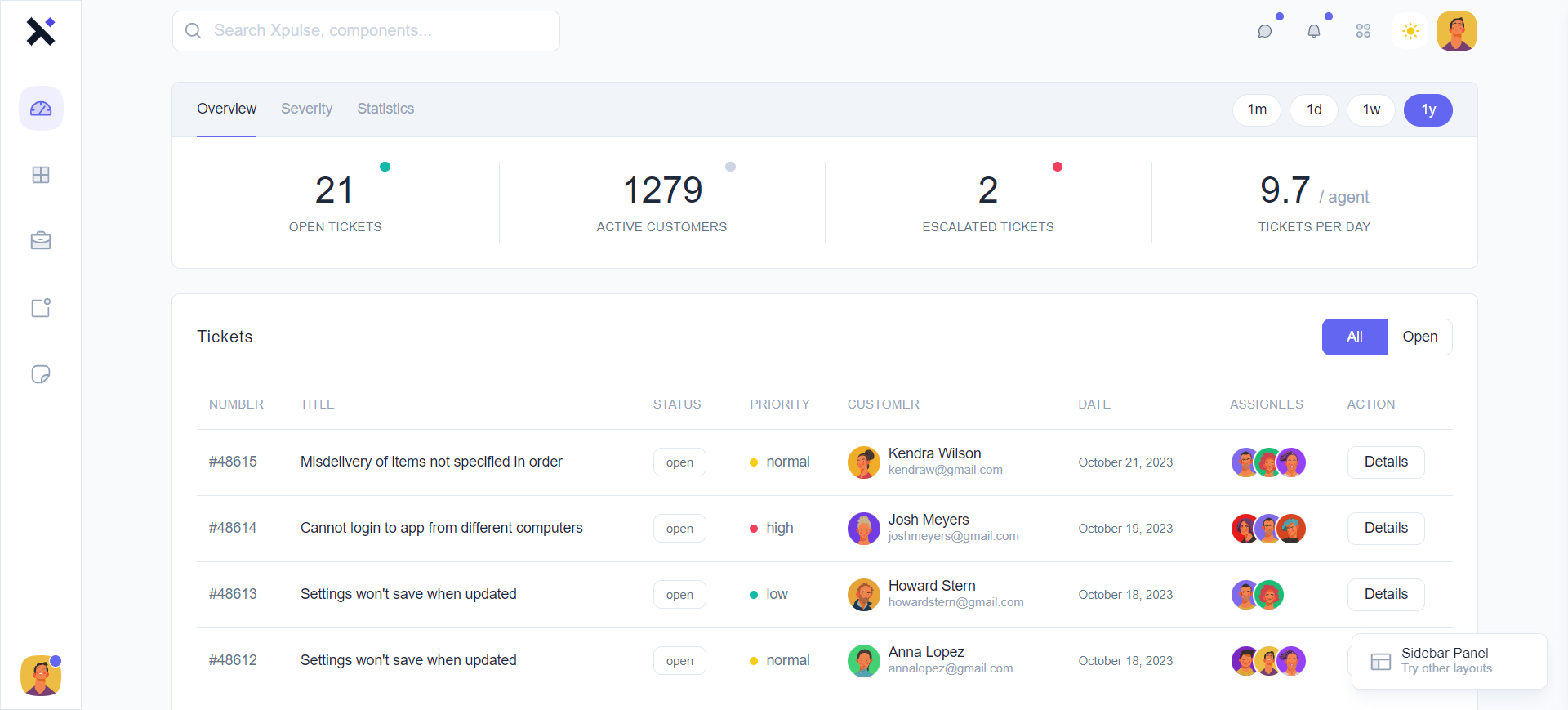Viewport: 1568px width, 710px height.
Task: Open Details for ticket #48615
Action: (x=1386, y=462)
